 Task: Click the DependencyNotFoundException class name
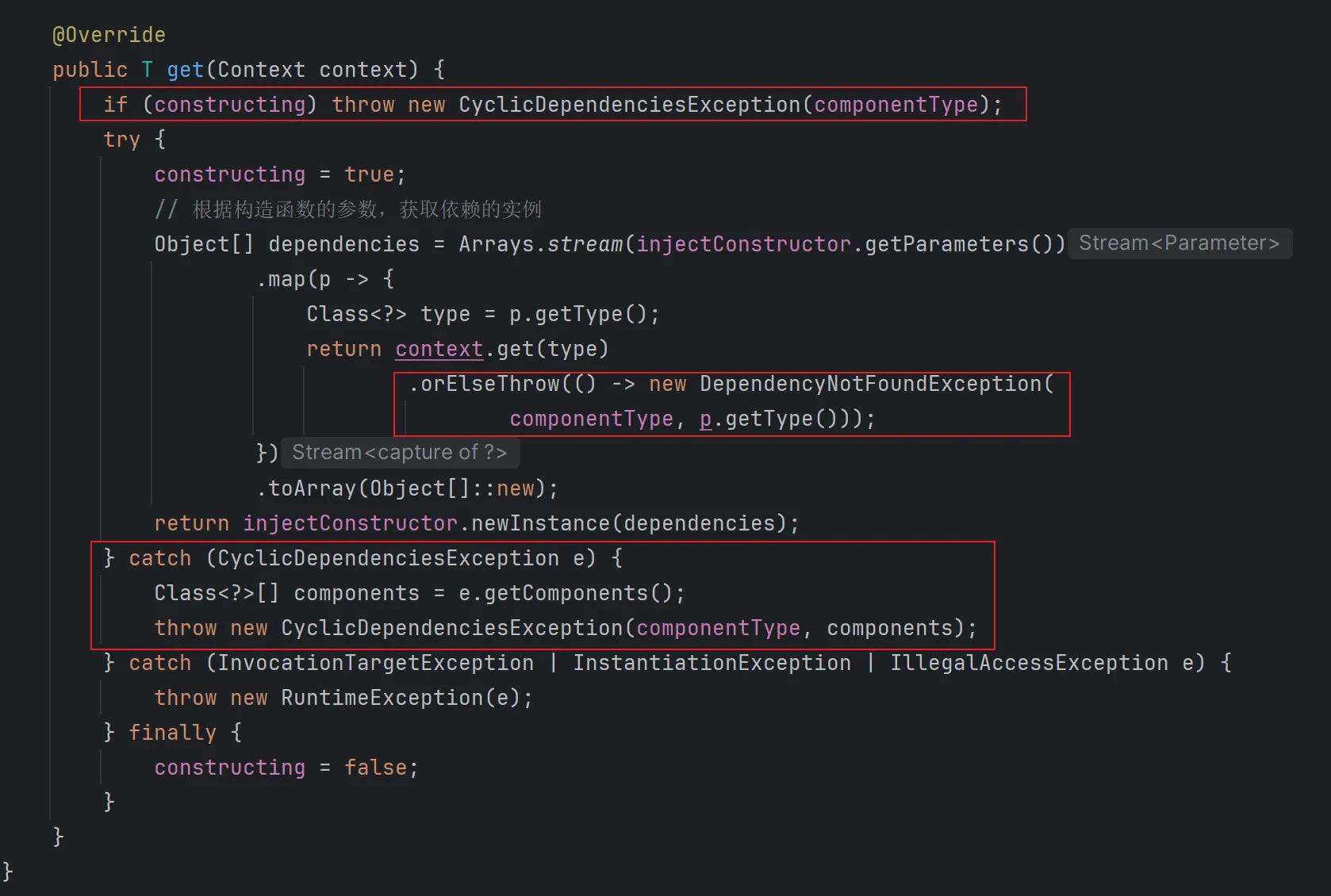(870, 384)
